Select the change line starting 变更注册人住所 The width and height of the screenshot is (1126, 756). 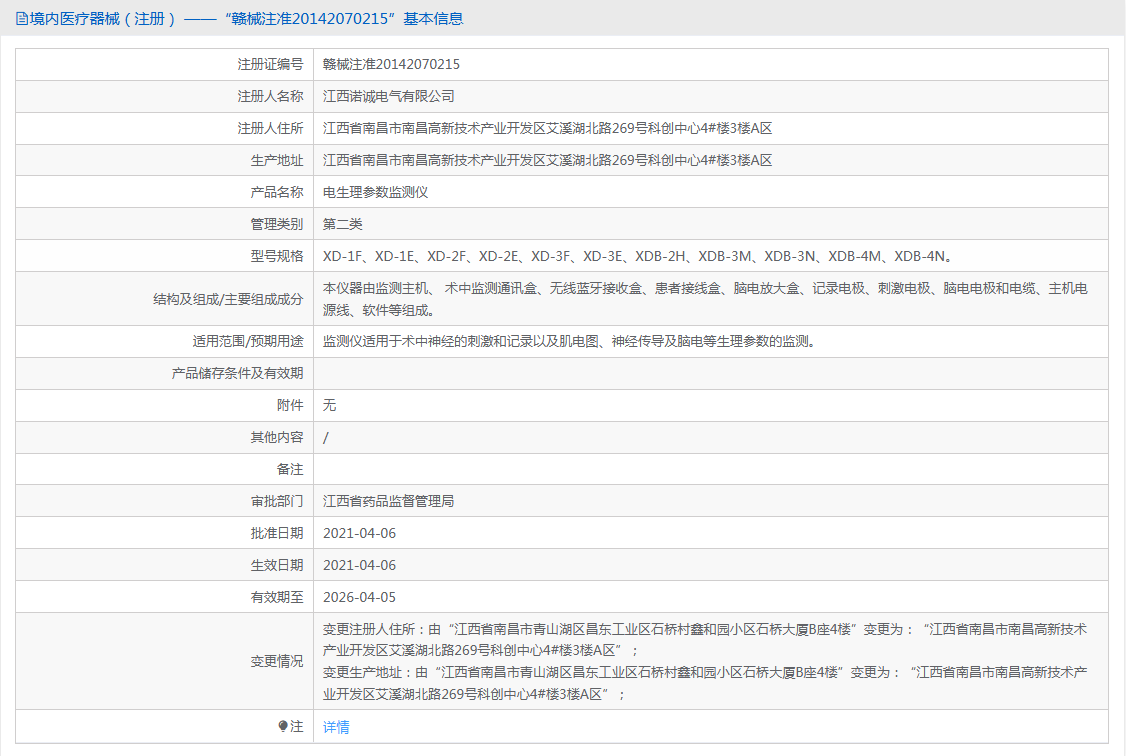[705, 640]
